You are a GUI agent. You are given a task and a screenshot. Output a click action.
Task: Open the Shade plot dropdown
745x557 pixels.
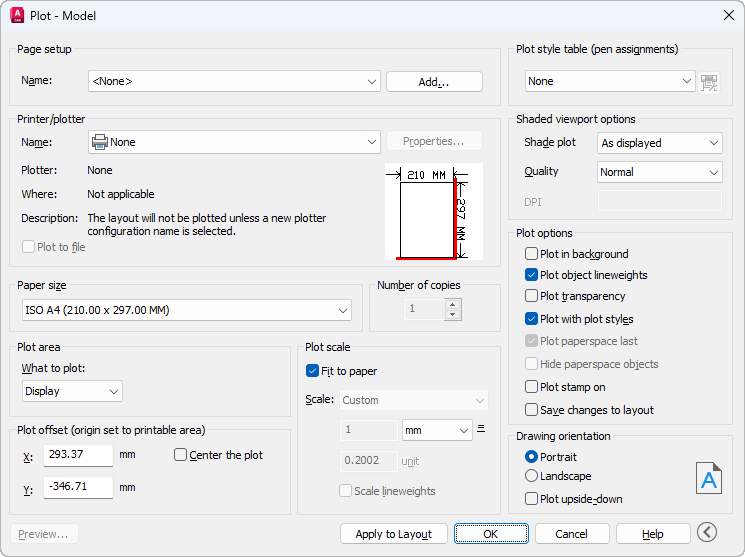(x=659, y=143)
